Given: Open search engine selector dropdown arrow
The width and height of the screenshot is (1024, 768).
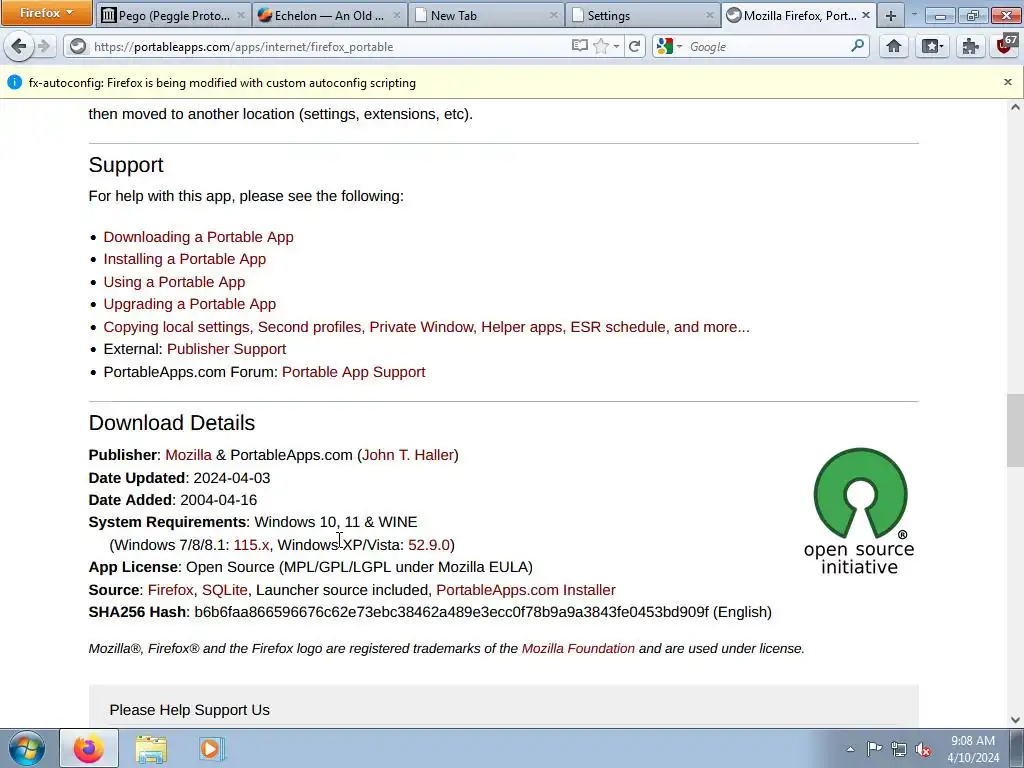Looking at the screenshot, I should point(679,46).
